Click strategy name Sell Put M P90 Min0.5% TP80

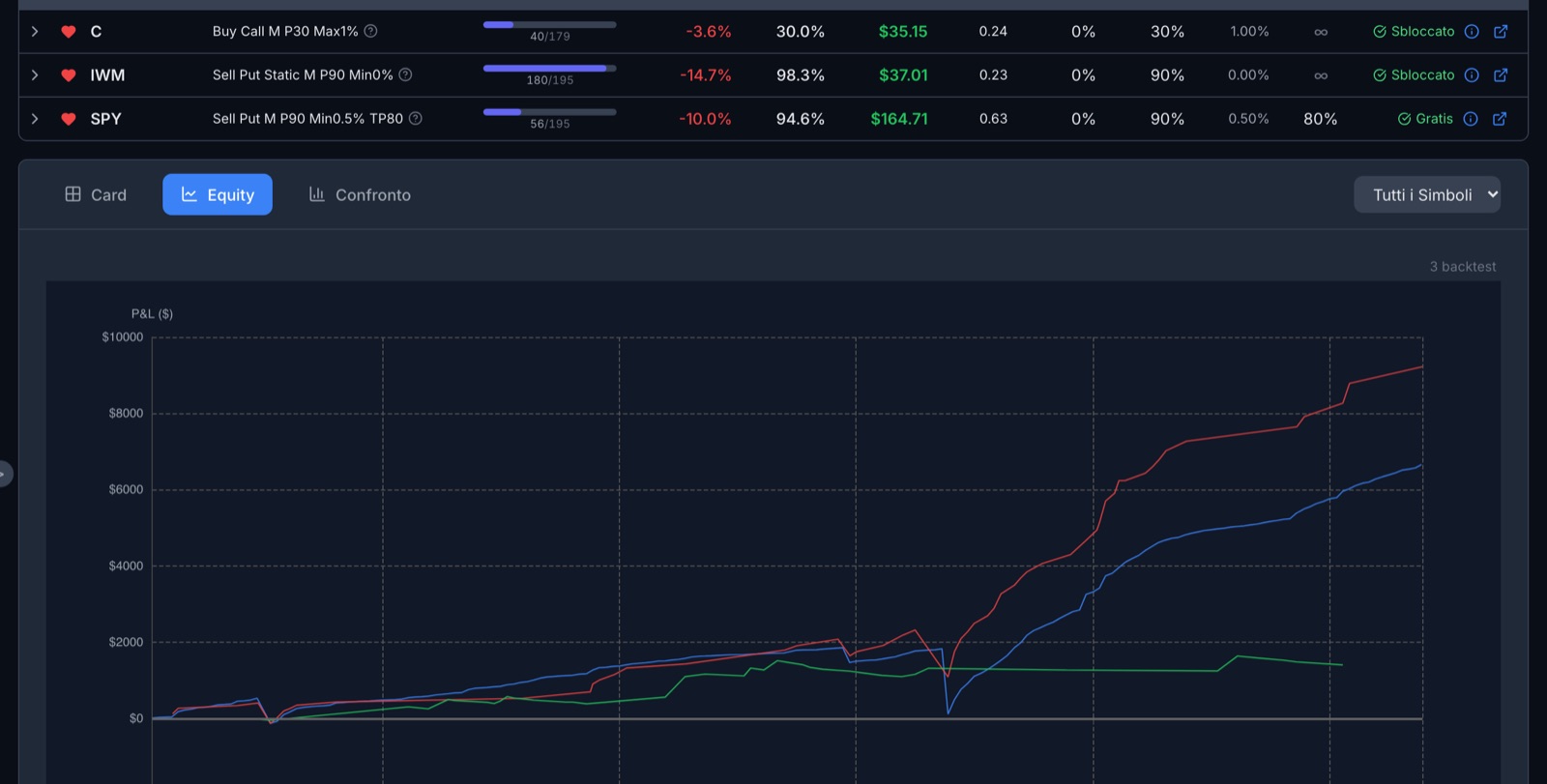pyautogui.click(x=307, y=118)
